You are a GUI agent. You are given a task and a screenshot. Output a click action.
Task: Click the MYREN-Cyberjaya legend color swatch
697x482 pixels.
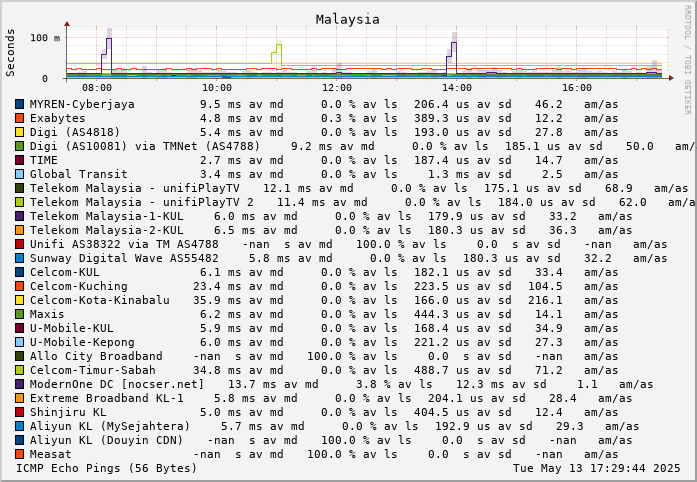pyautogui.click(x=20, y=104)
